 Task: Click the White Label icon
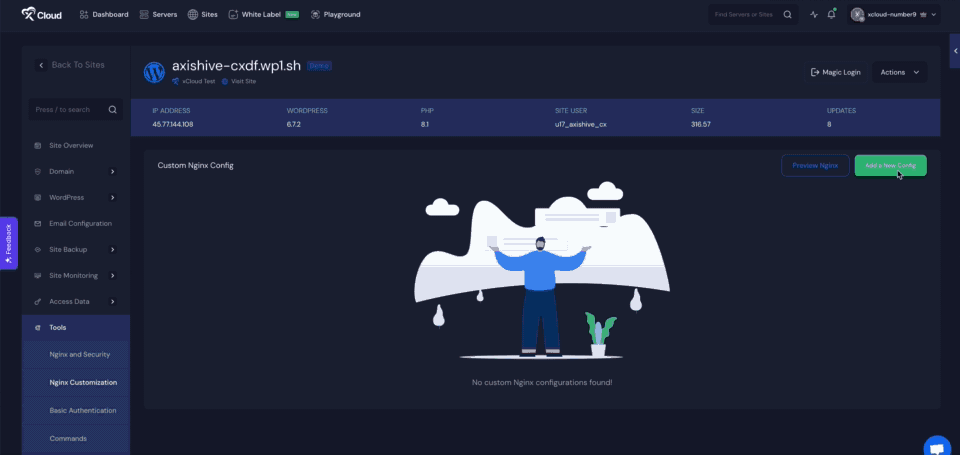(x=233, y=14)
